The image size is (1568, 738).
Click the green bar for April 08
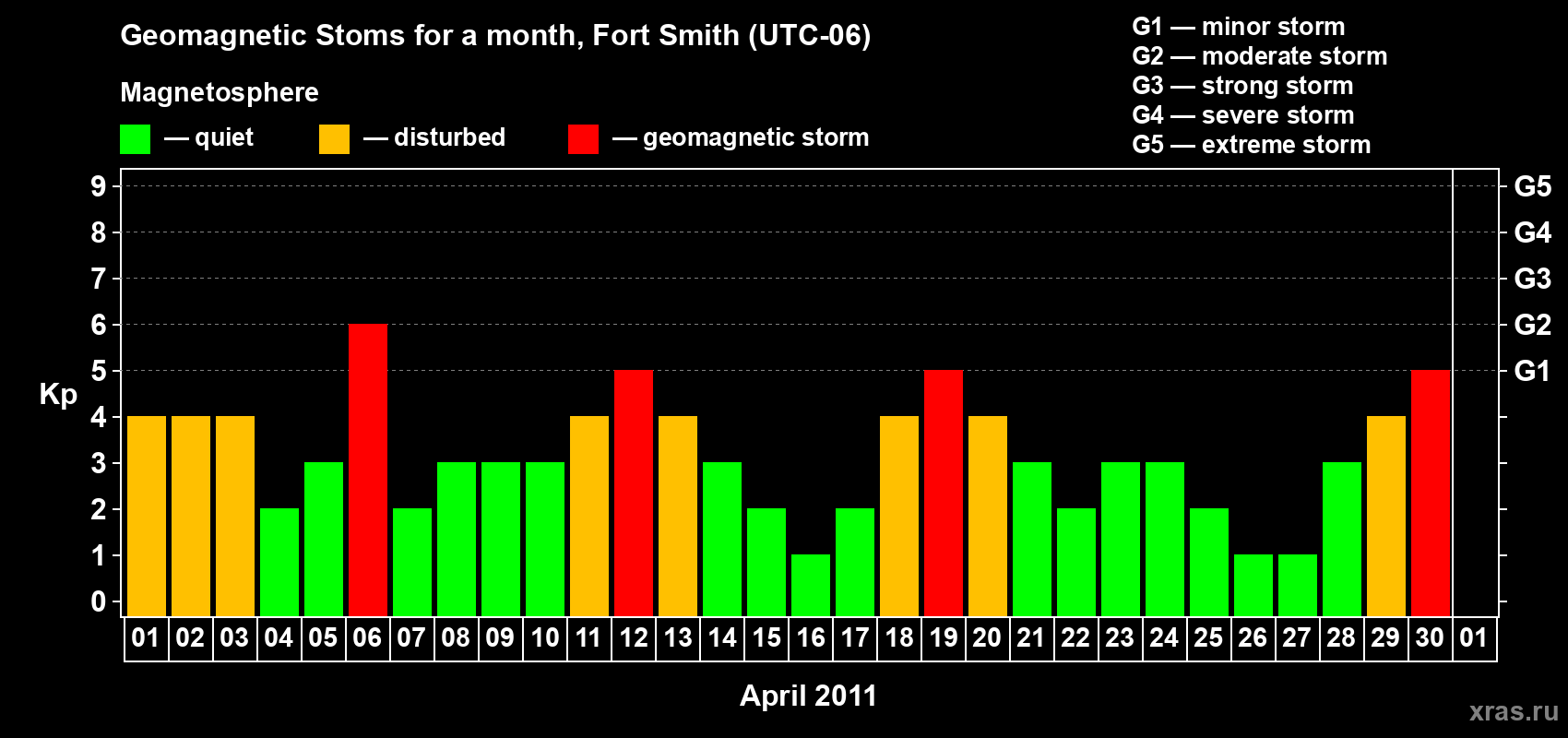pos(457,540)
